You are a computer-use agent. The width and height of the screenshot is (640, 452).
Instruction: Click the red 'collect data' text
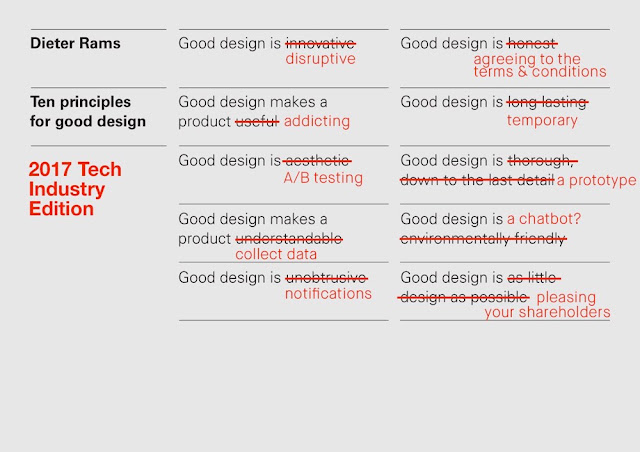(276, 254)
